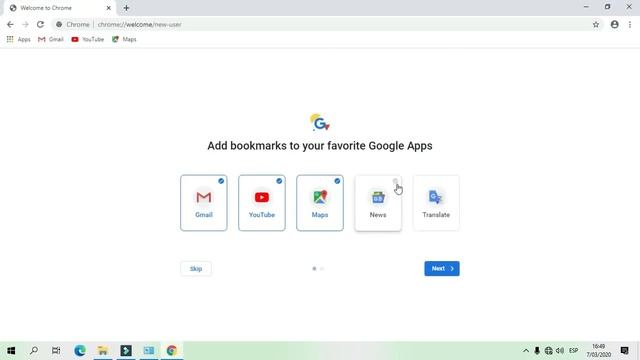Bookmark this page with the star icon

[x=596, y=24]
